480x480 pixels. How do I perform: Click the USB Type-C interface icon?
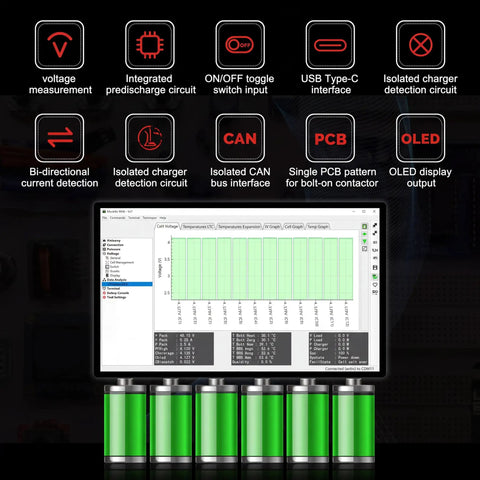[330, 45]
